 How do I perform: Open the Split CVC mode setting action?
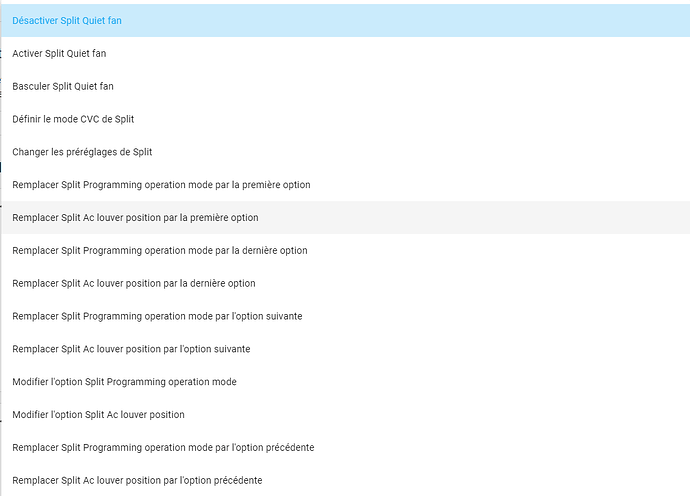click(x=73, y=119)
